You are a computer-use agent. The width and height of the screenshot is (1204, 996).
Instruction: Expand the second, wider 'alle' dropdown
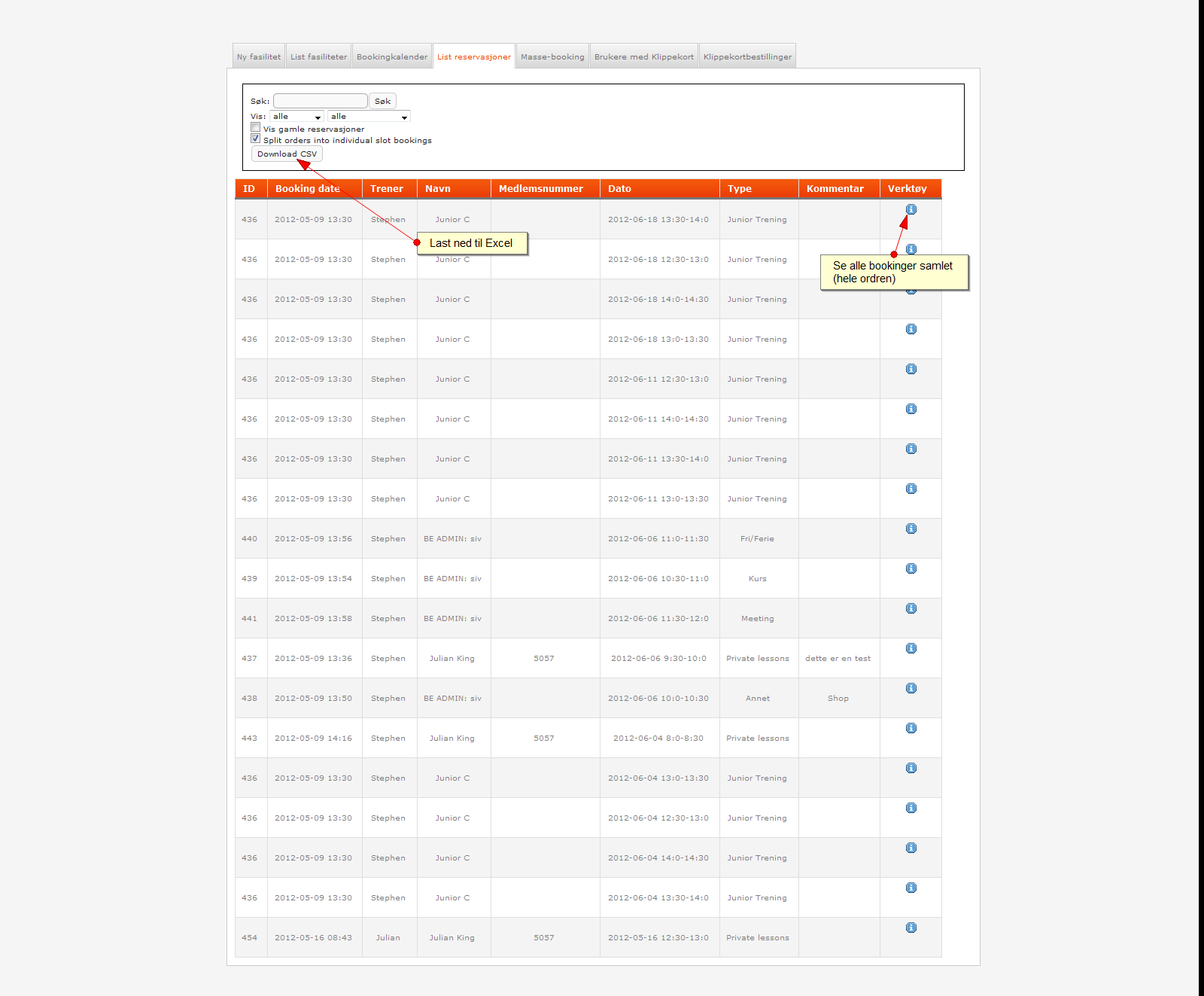click(369, 117)
